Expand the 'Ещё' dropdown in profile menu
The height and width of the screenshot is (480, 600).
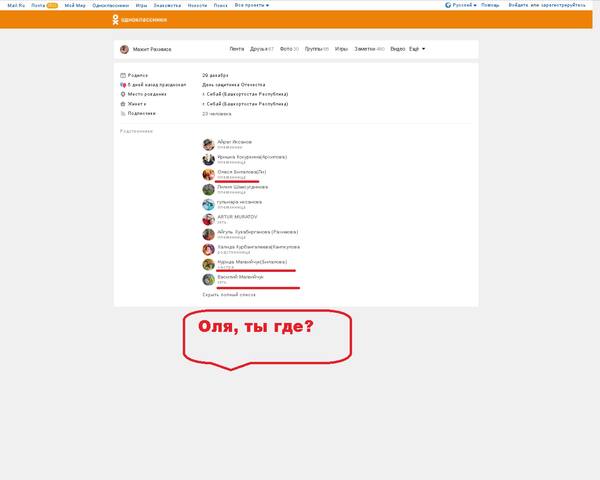point(417,49)
